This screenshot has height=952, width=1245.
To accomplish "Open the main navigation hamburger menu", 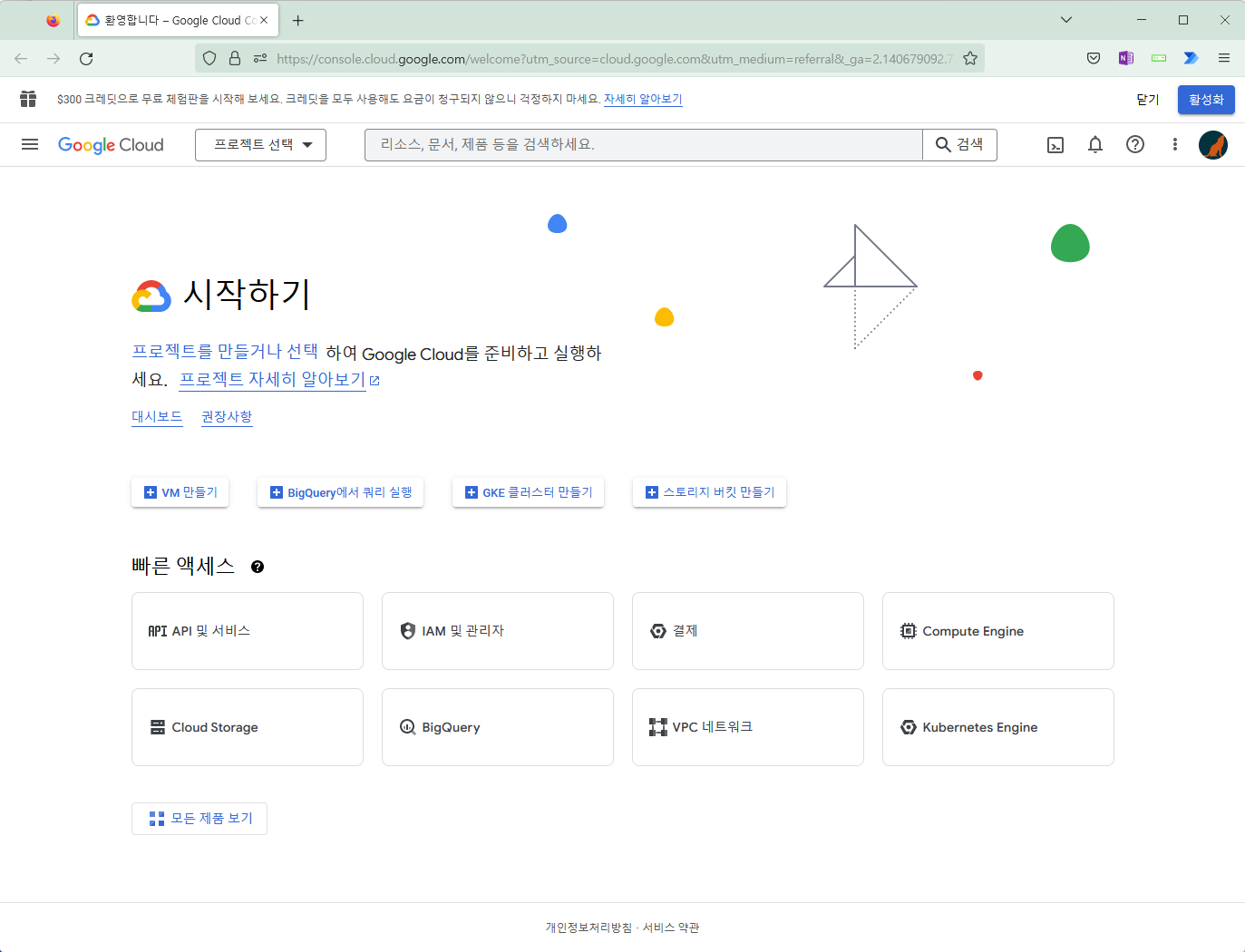I will (x=30, y=144).
